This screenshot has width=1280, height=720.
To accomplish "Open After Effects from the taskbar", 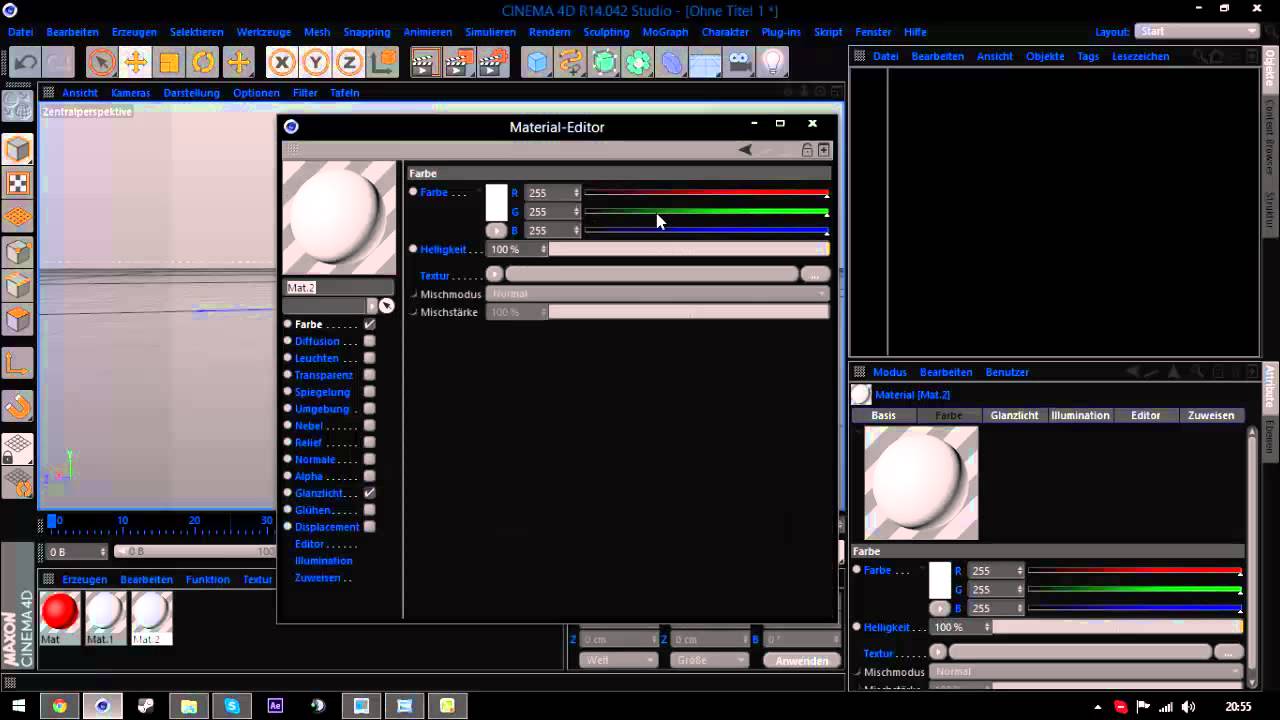I will tap(275, 706).
